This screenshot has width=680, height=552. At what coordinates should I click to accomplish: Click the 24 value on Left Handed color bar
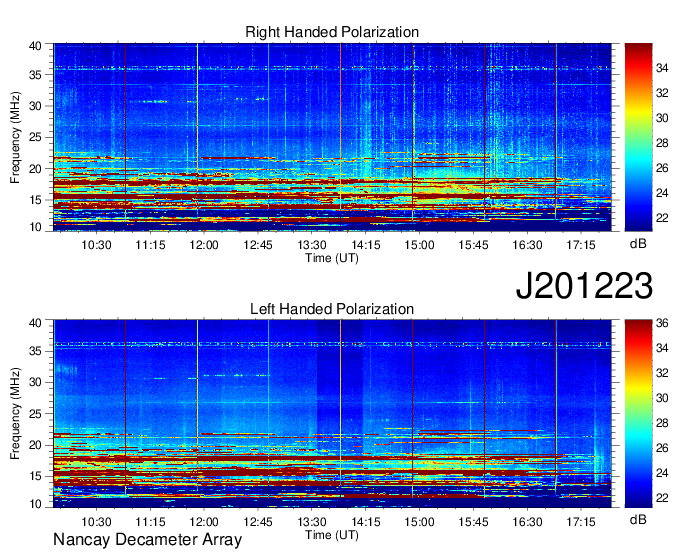(x=662, y=473)
